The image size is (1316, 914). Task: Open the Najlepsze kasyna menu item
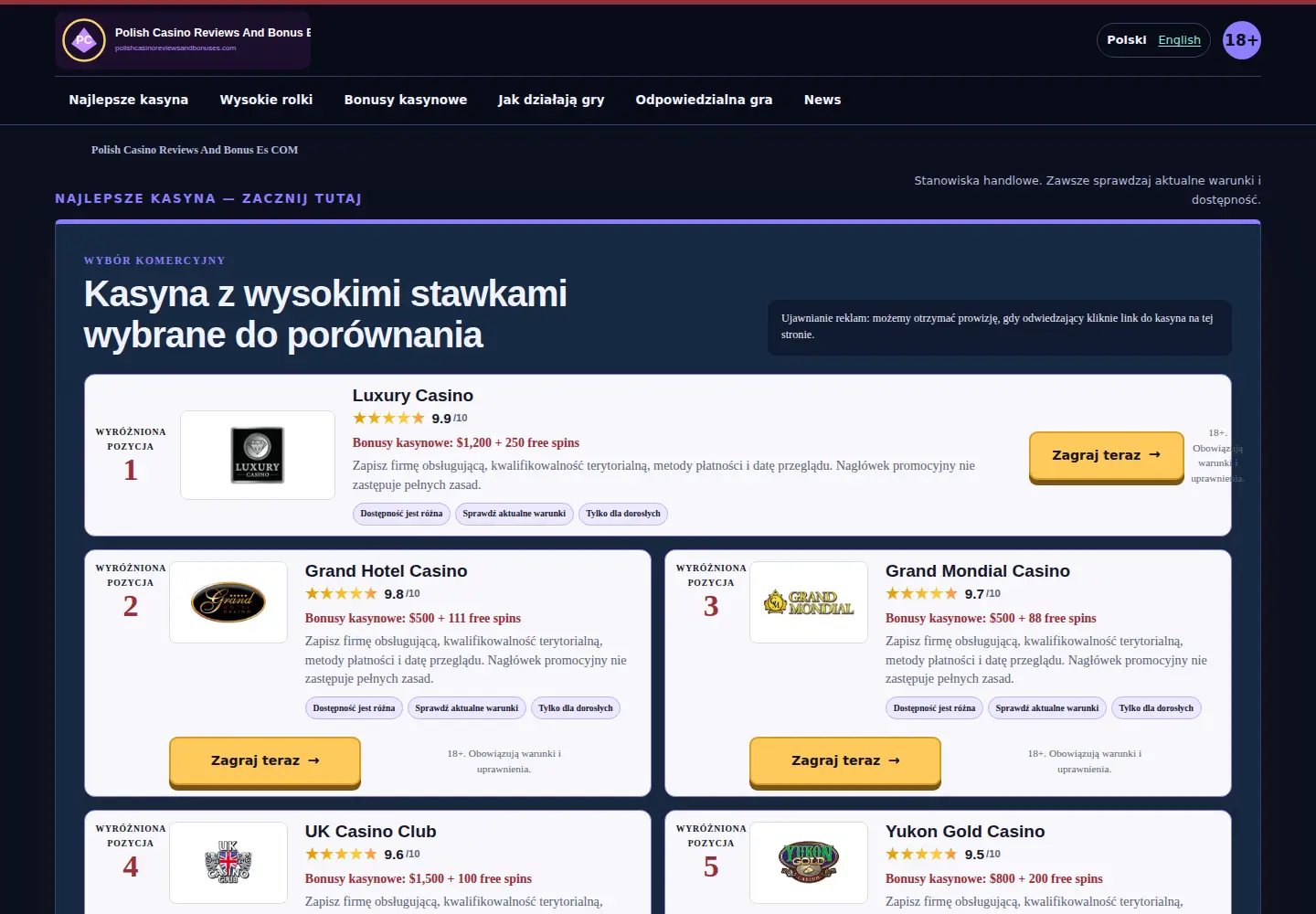129,100
